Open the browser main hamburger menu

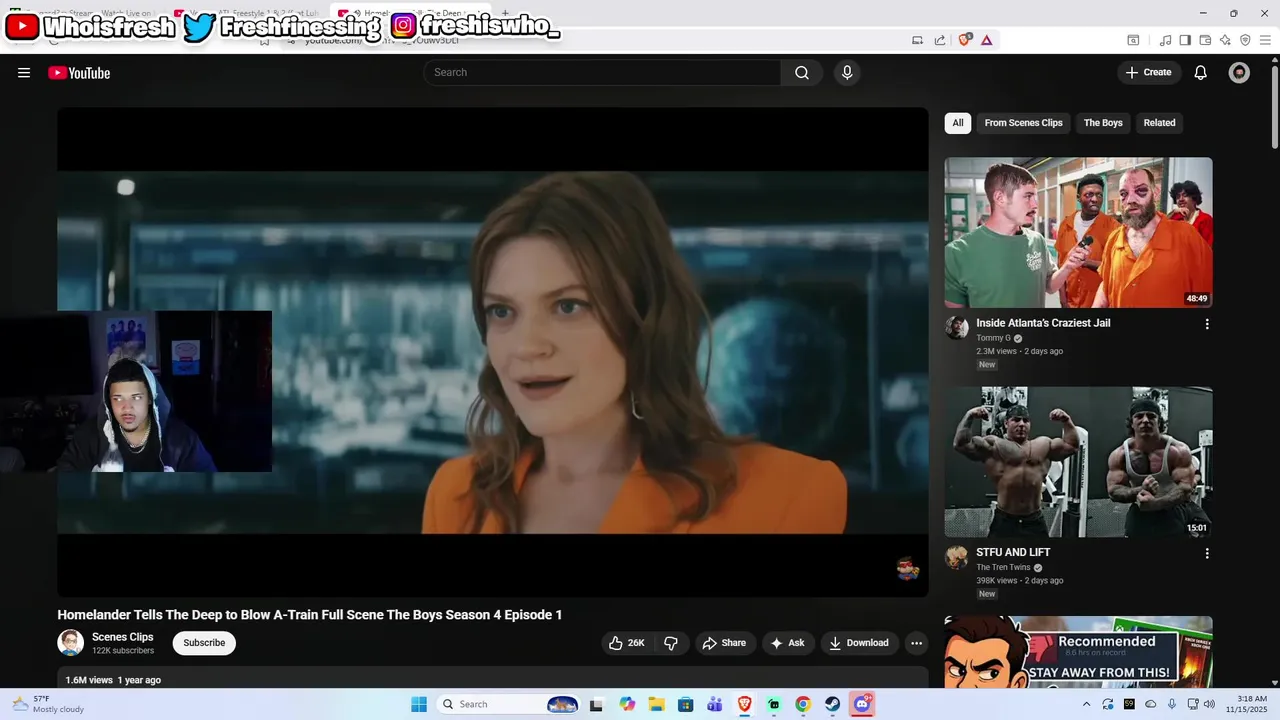pyautogui.click(x=1266, y=40)
